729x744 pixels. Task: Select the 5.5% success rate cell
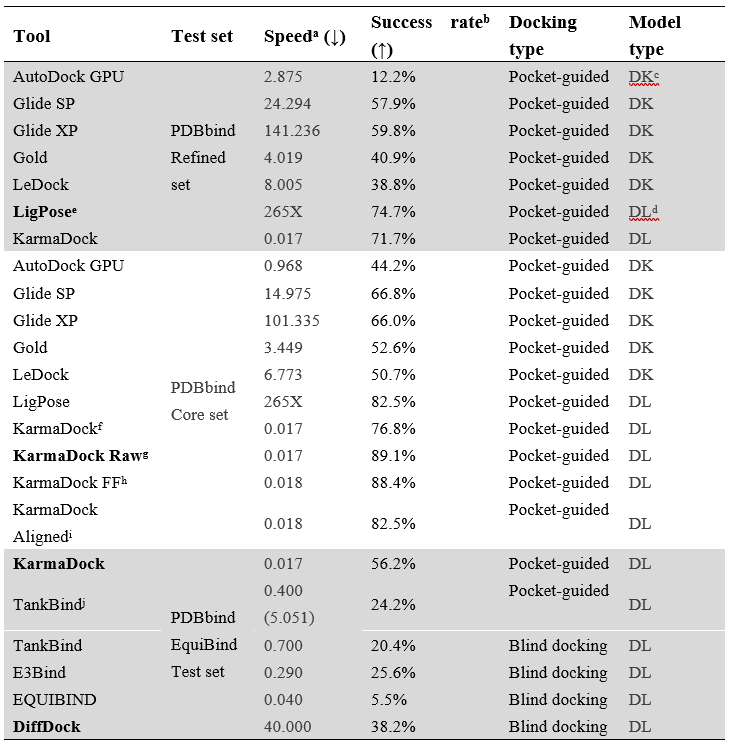tap(388, 699)
